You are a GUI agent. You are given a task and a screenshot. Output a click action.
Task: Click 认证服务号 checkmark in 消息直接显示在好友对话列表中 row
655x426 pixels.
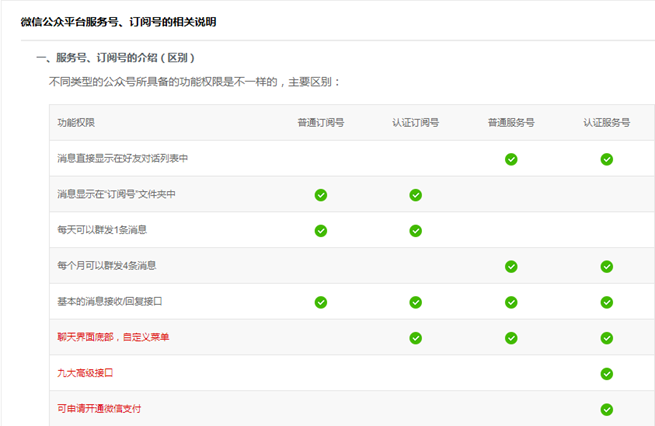[x=607, y=159]
